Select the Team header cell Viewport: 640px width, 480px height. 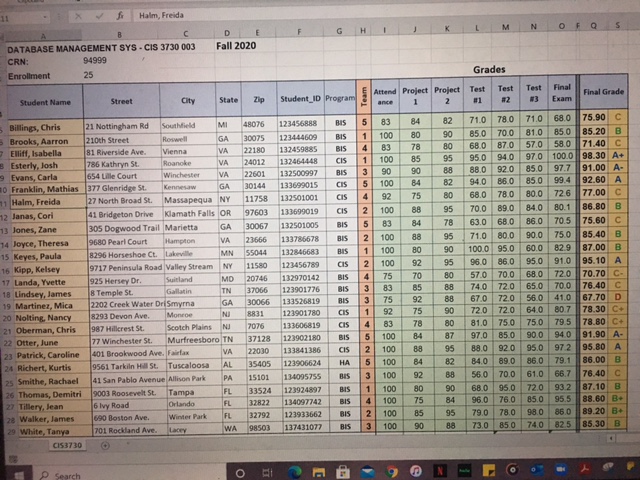[x=364, y=97]
